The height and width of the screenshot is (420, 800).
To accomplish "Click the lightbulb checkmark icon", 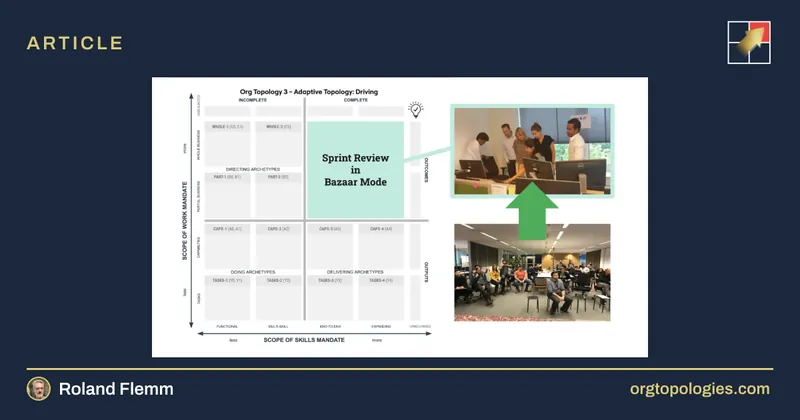I will tap(416, 109).
